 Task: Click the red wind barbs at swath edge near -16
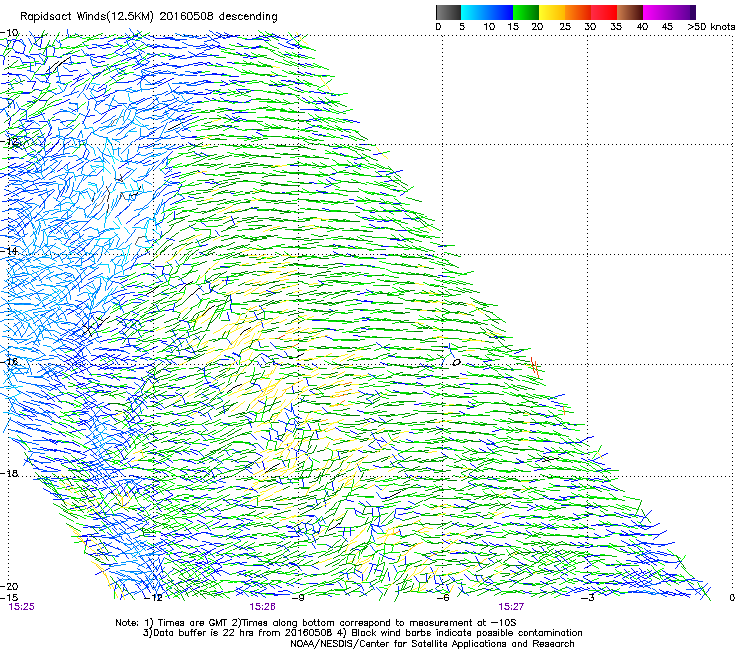pyautogui.click(x=535, y=367)
